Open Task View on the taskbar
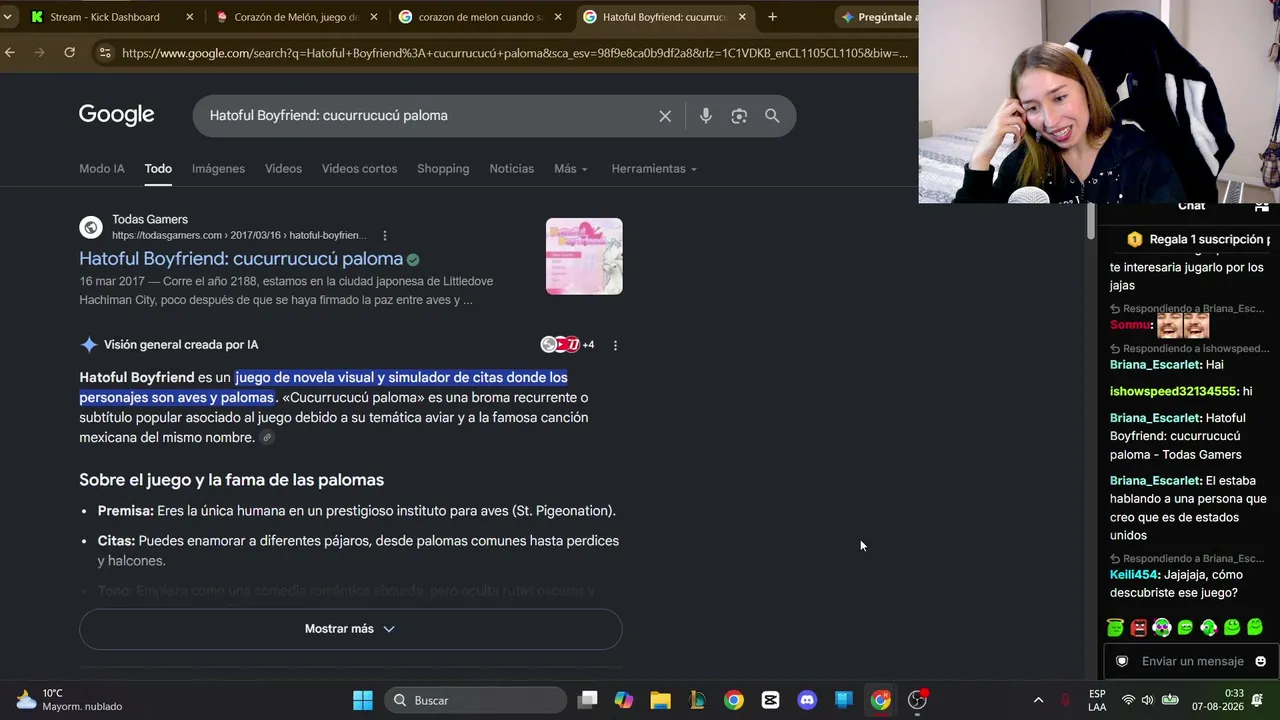 point(588,700)
